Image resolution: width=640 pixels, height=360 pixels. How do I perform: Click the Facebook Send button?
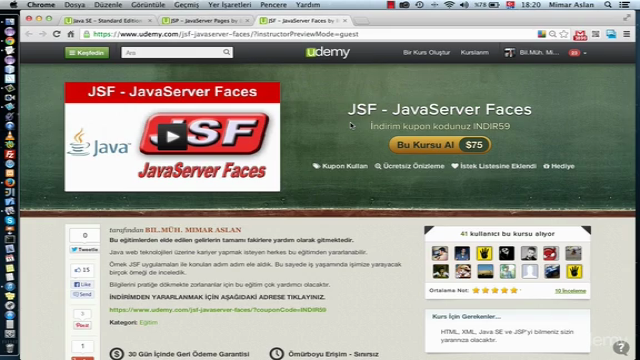pyautogui.click(x=82, y=294)
